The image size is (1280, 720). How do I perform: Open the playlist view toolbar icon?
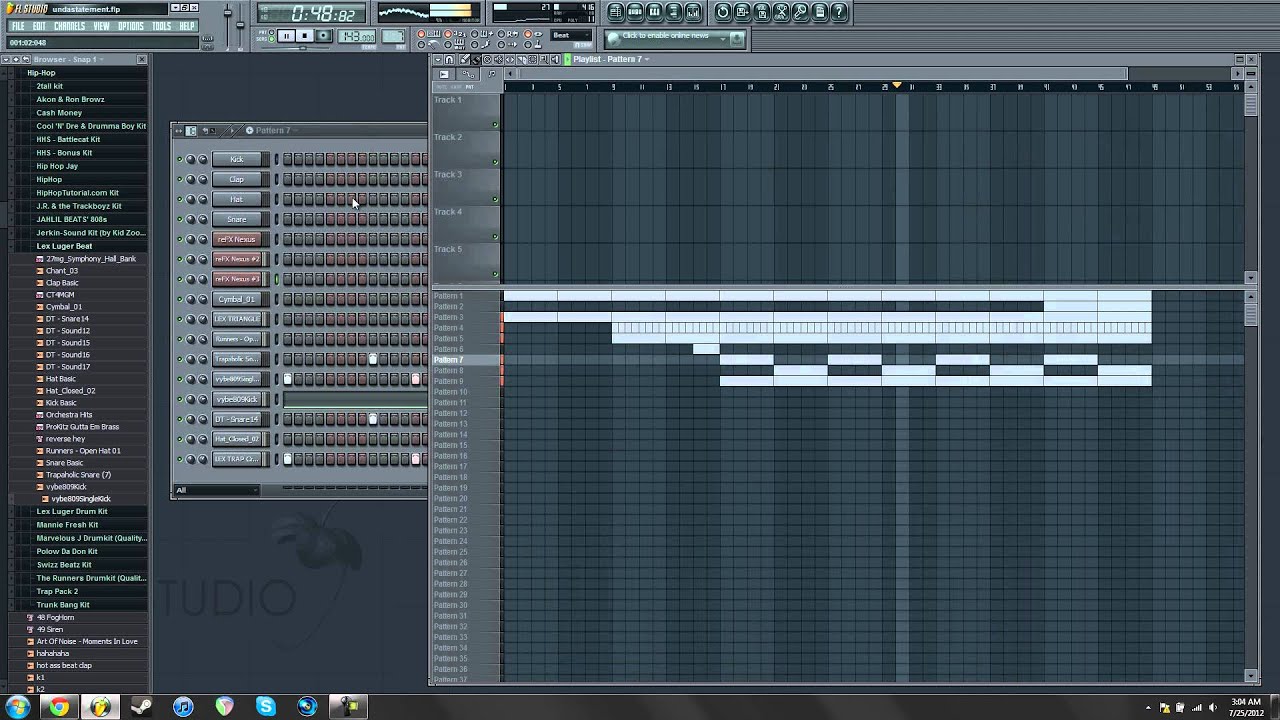(x=615, y=12)
